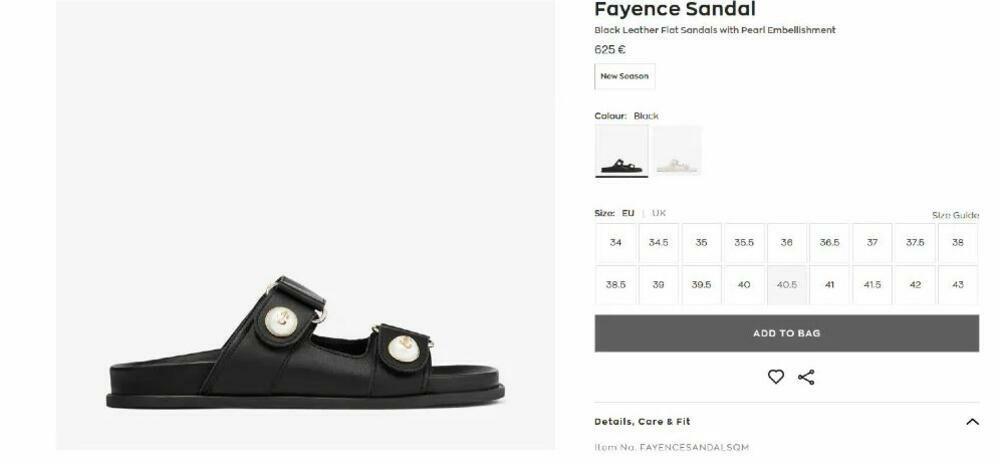
Task: Select size 42
Action: (915, 285)
